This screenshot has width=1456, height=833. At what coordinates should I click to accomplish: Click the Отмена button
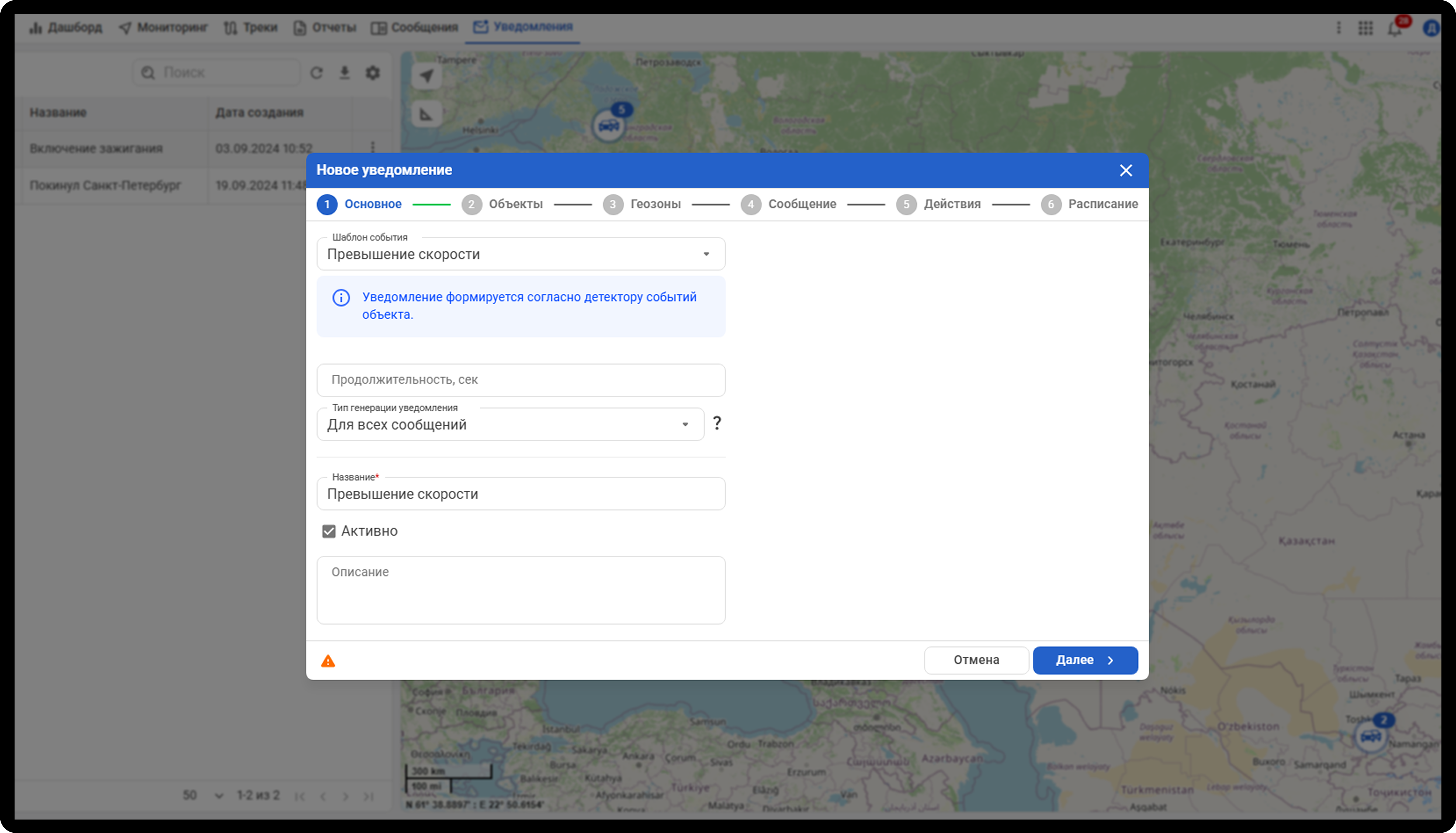(x=976, y=660)
